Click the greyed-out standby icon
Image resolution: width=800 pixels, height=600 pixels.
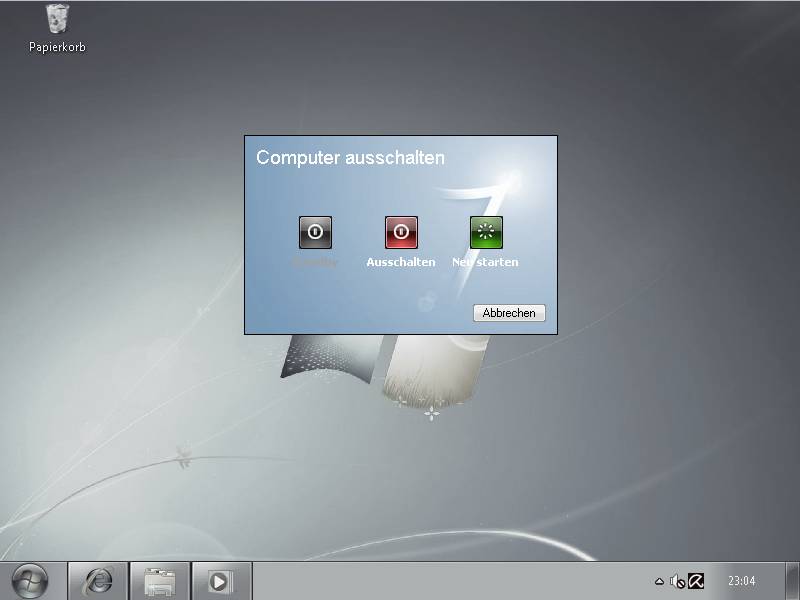pos(315,232)
